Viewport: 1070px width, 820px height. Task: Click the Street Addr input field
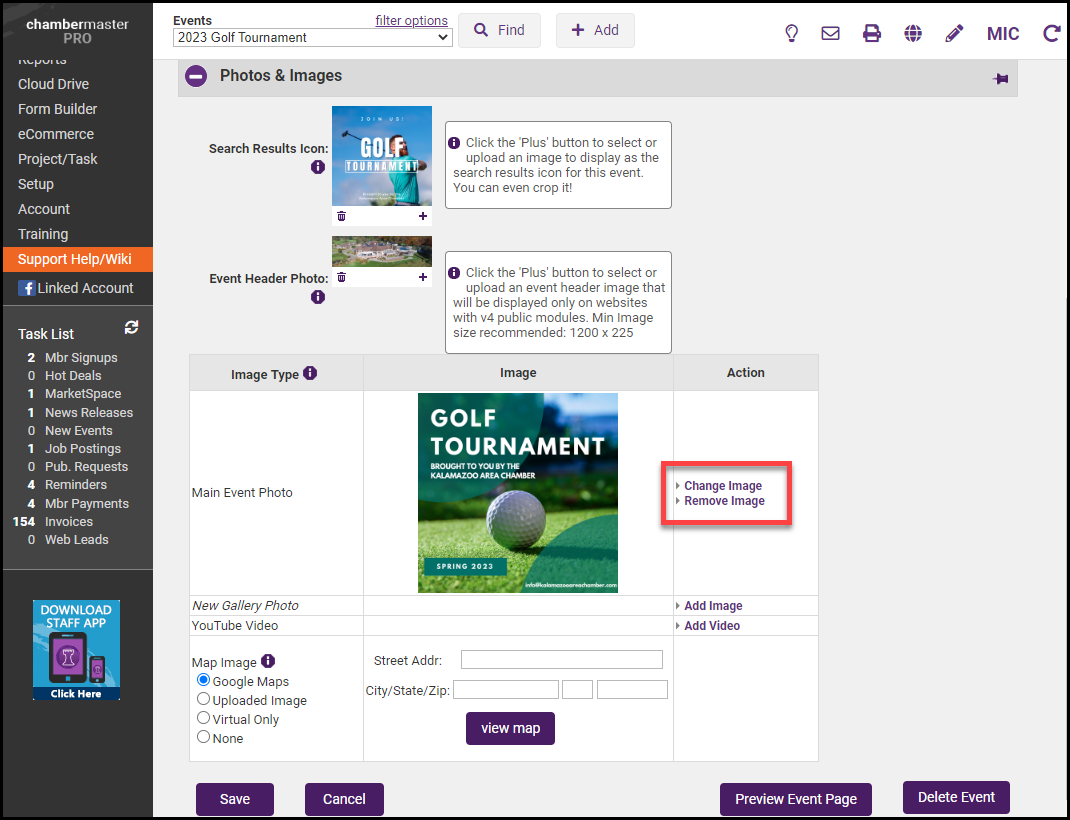click(x=561, y=660)
